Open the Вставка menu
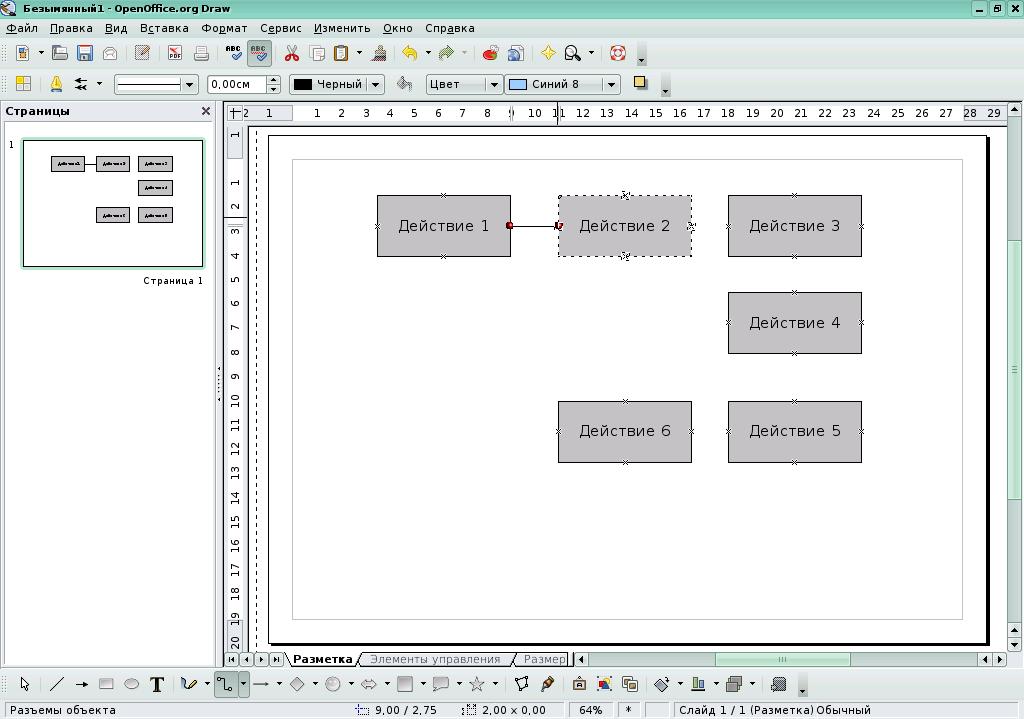Viewport: 1024px width, 719px height. point(164,28)
